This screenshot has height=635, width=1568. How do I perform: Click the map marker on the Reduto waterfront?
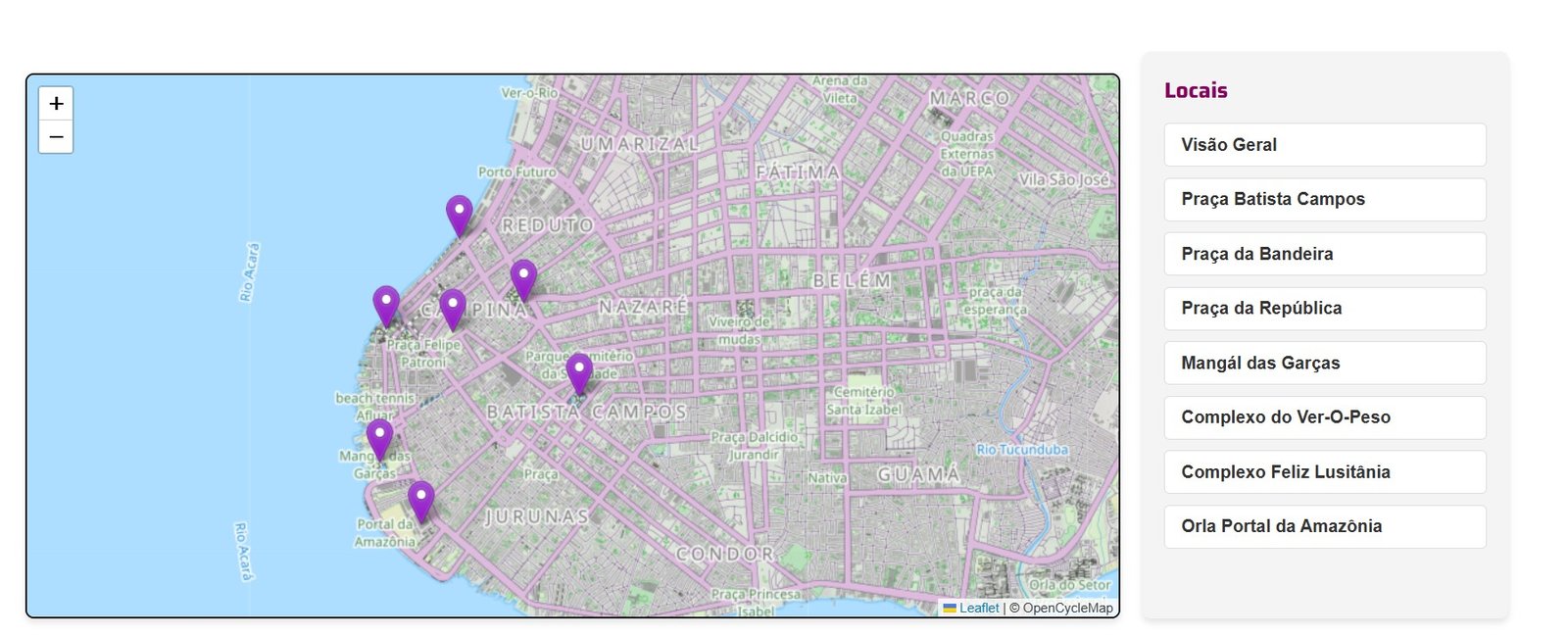[x=459, y=215]
